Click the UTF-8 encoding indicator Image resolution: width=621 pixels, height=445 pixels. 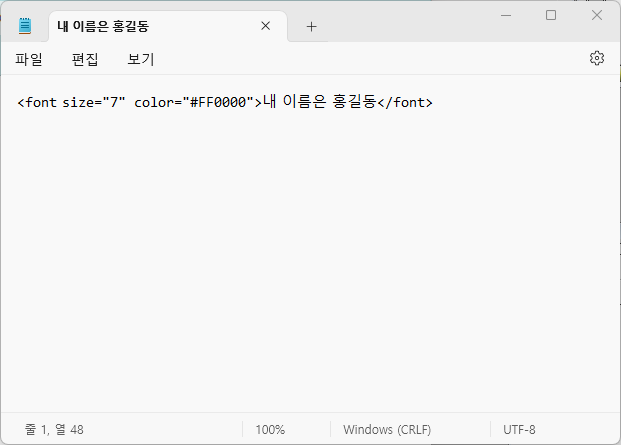519,430
